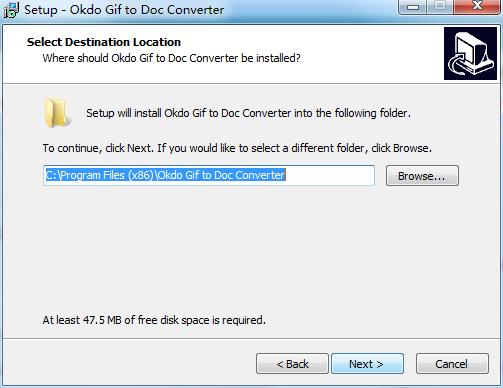Go back with the Back button
Image resolution: width=503 pixels, height=388 pixels.
click(292, 364)
